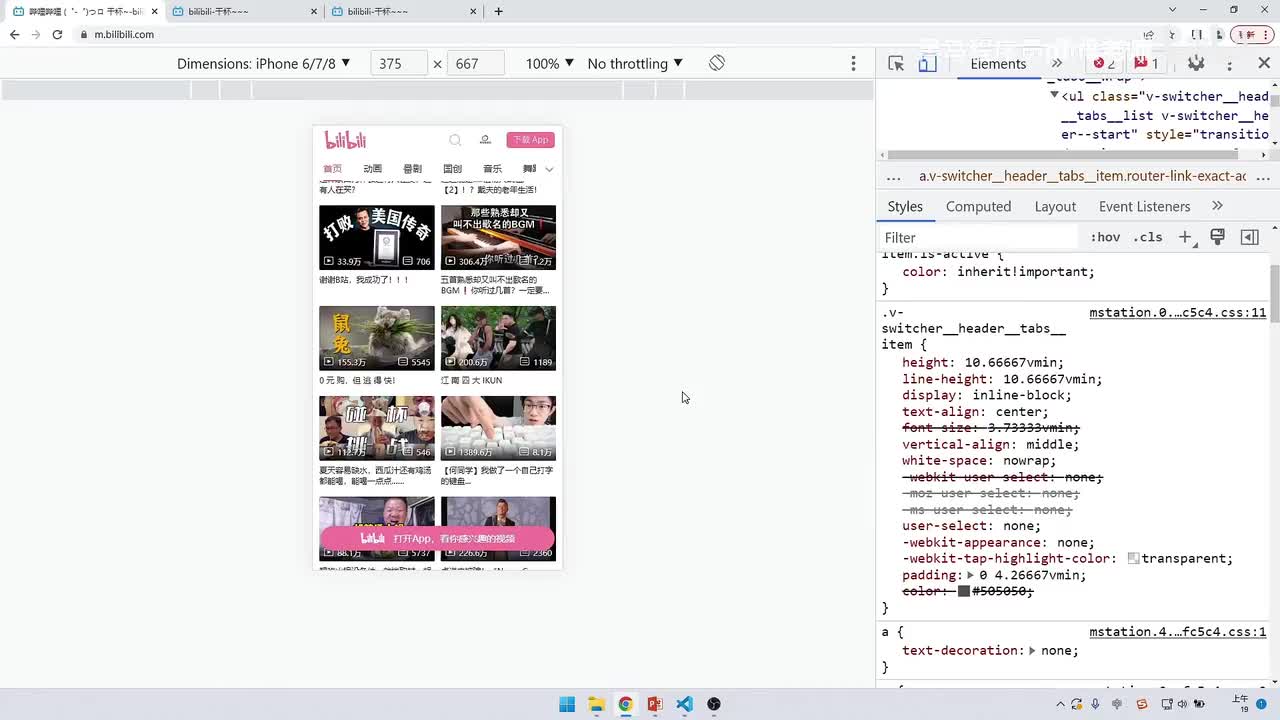Click the browser back arrow
The width and height of the screenshot is (1280, 720).
click(x=14, y=34)
